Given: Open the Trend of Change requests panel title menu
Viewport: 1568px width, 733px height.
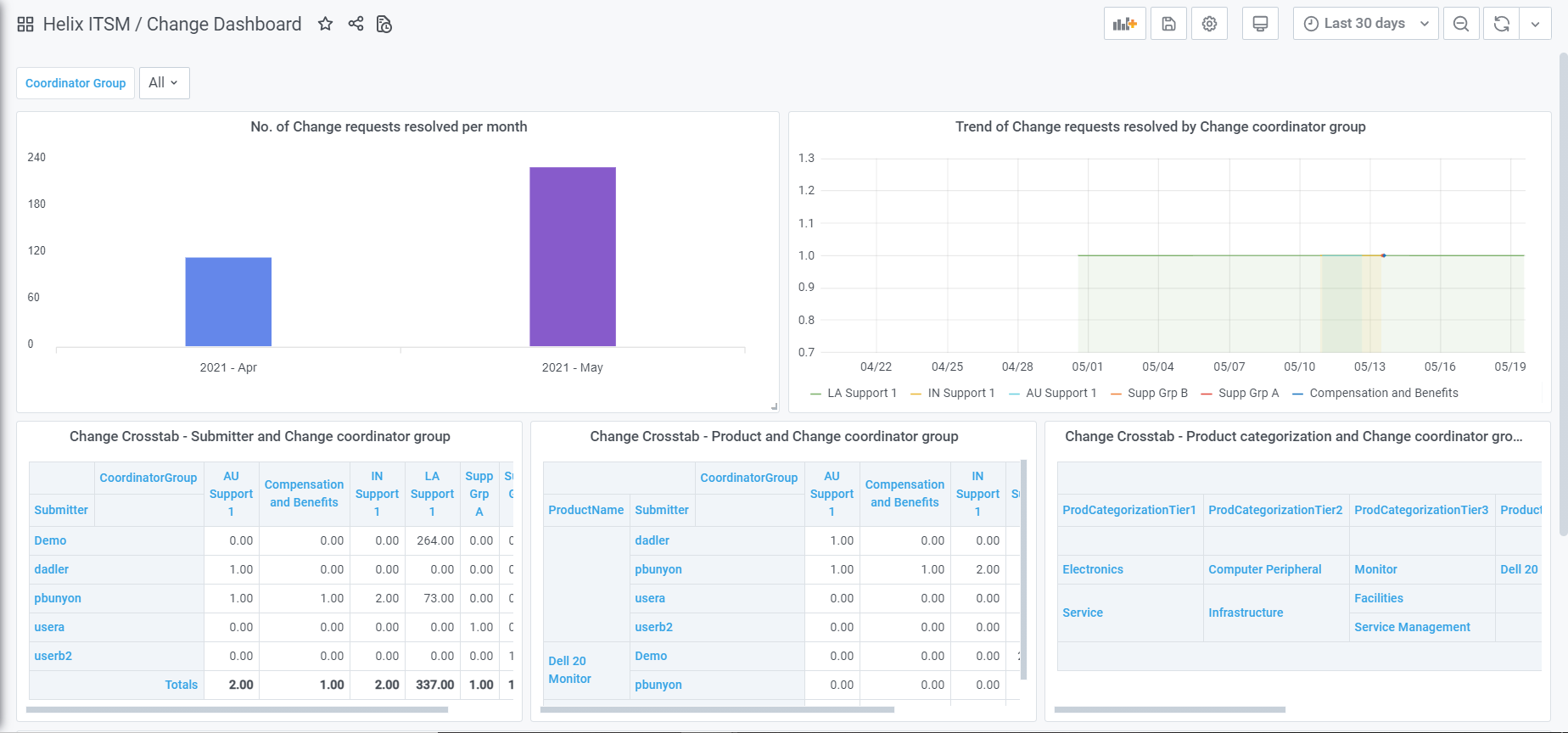Looking at the screenshot, I should tap(1160, 126).
